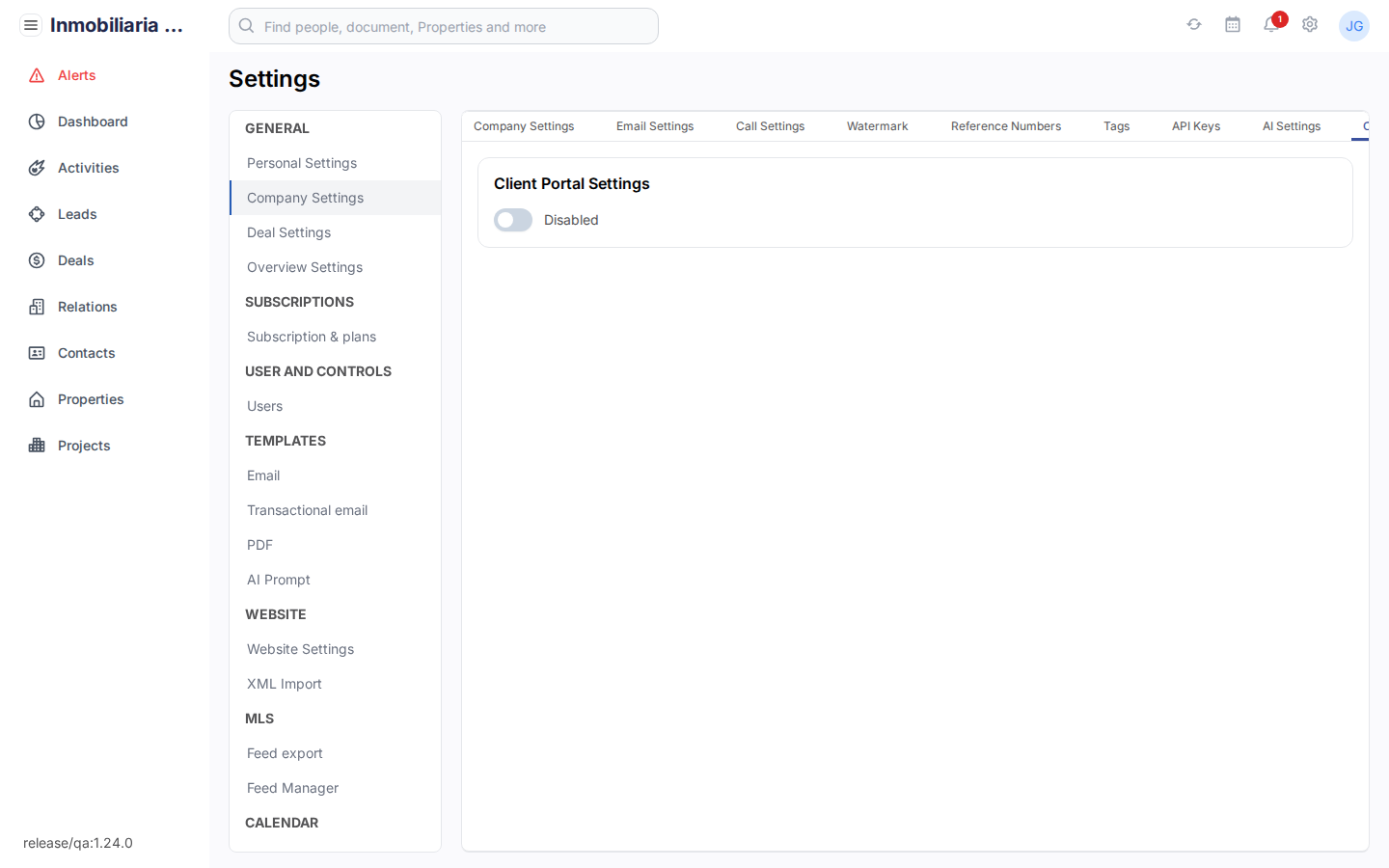The height and width of the screenshot is (868, 1389).
Task: Open the Users settings page
Action: coord(264,406)
